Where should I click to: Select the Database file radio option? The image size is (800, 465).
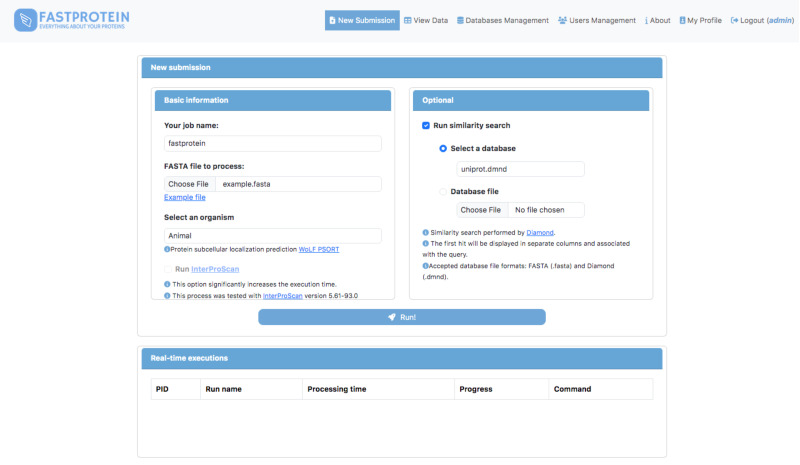[x=443, y=192]
